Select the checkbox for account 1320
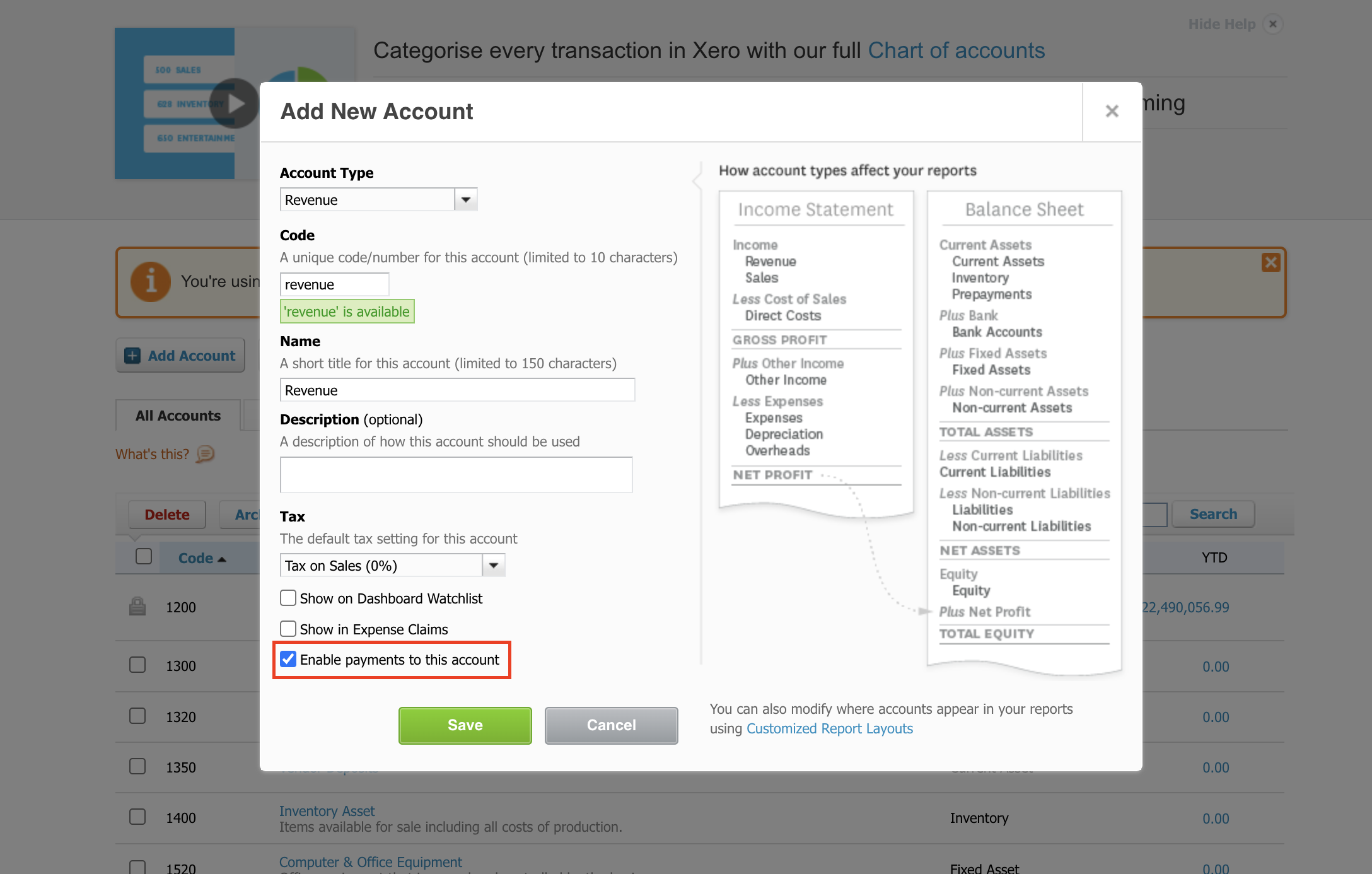Image resolution: width=1372 pixels, height=874 pixels. 137,716
